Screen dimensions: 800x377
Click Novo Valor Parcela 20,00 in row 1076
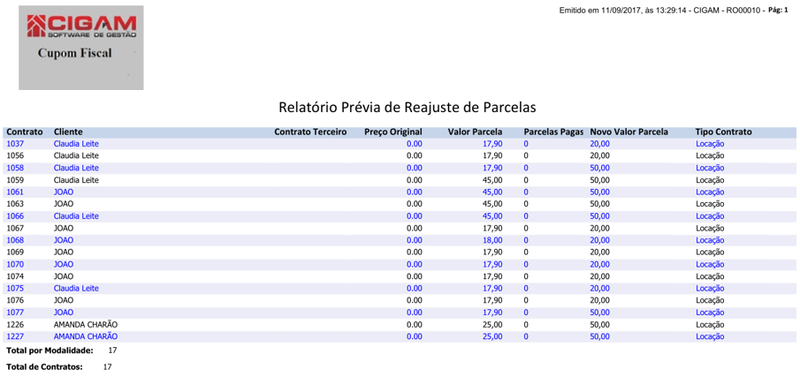pos(600,300)
